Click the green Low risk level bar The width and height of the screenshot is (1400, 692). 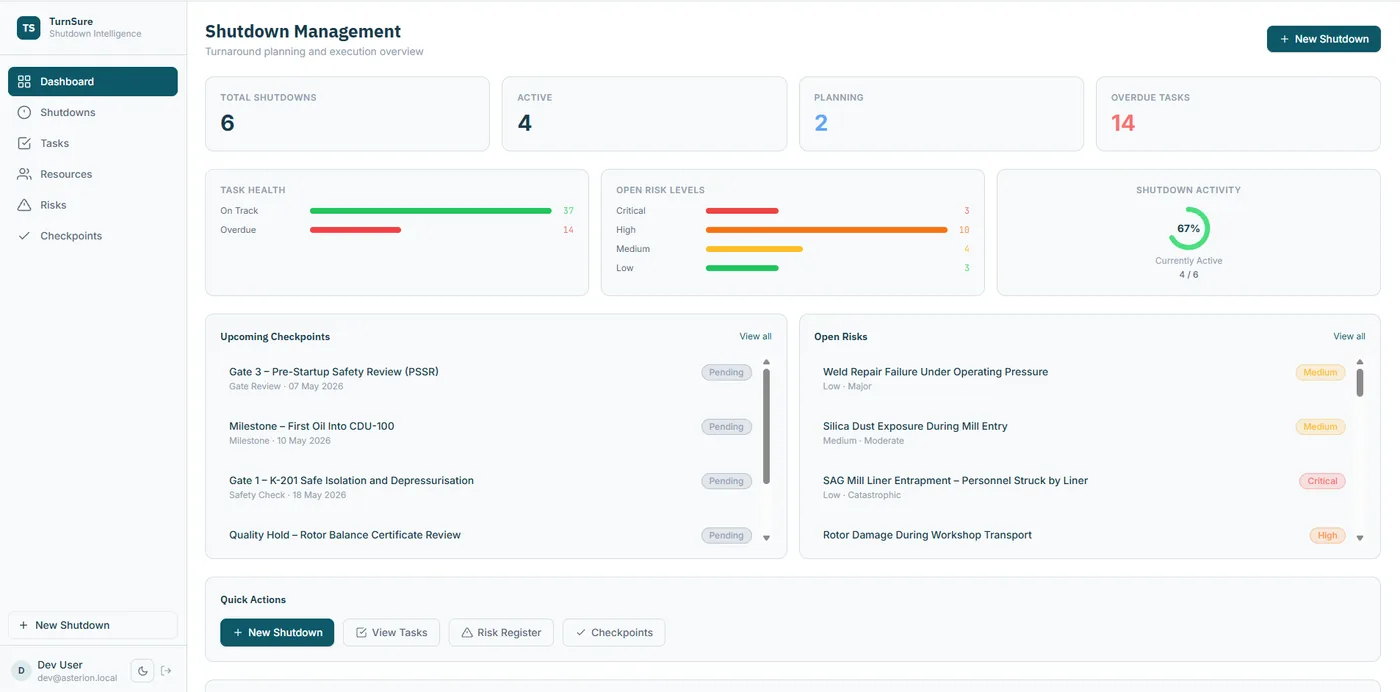tap(742, 268)
